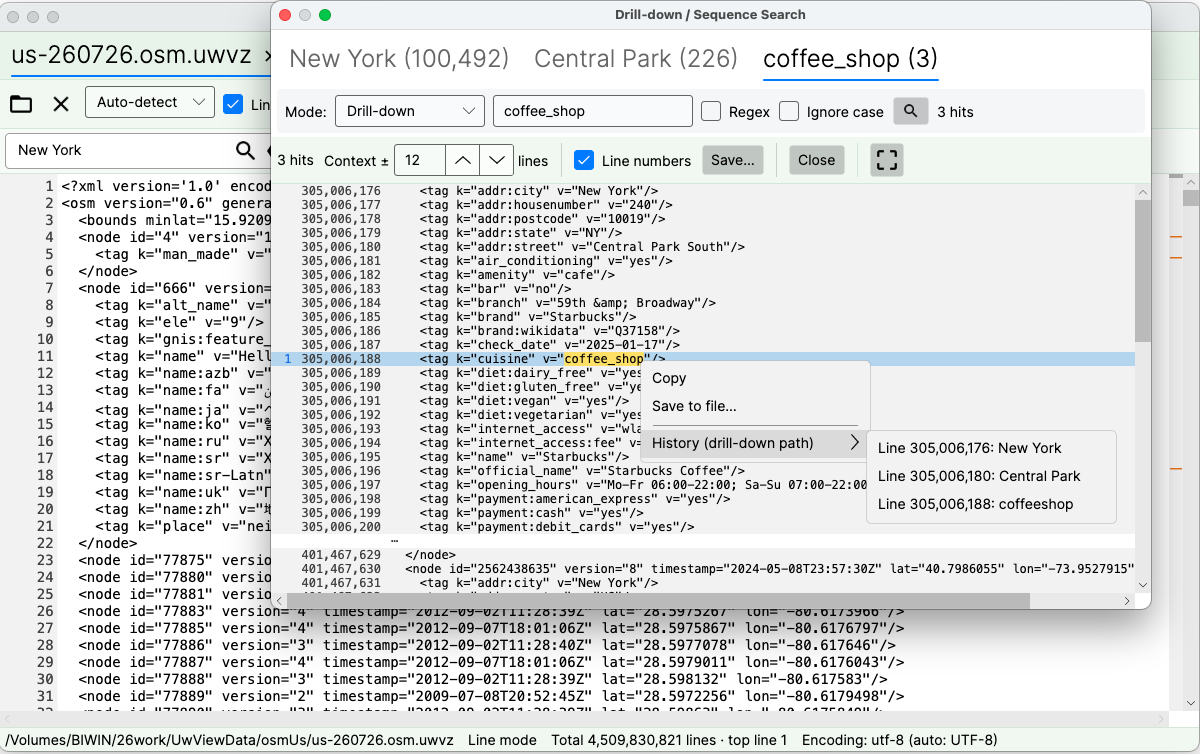Select the History (drill-down path) menu entry
Viewport: 1200px width, 754px height.
point(755,443)
